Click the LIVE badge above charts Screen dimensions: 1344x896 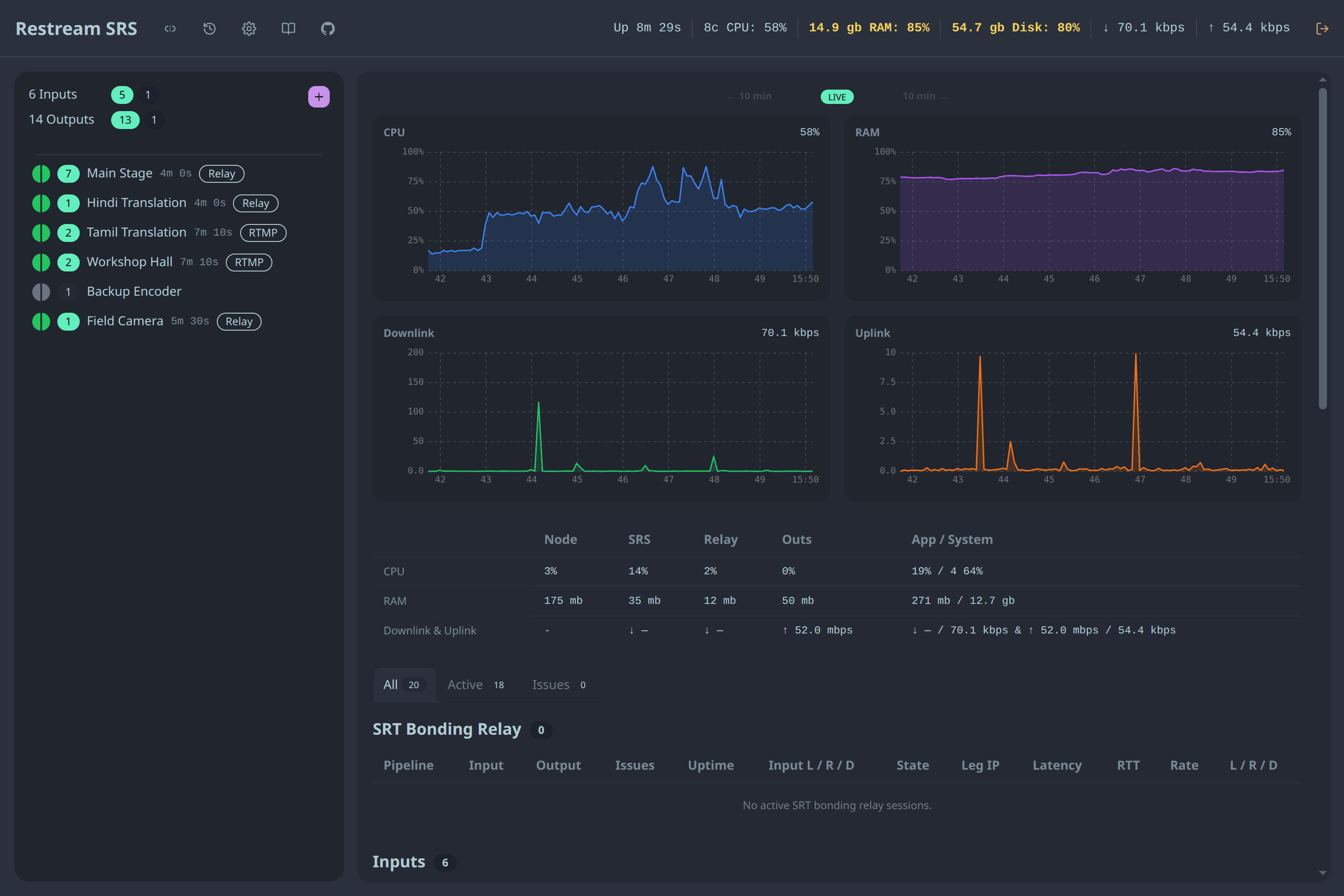[x=837, y=97]
